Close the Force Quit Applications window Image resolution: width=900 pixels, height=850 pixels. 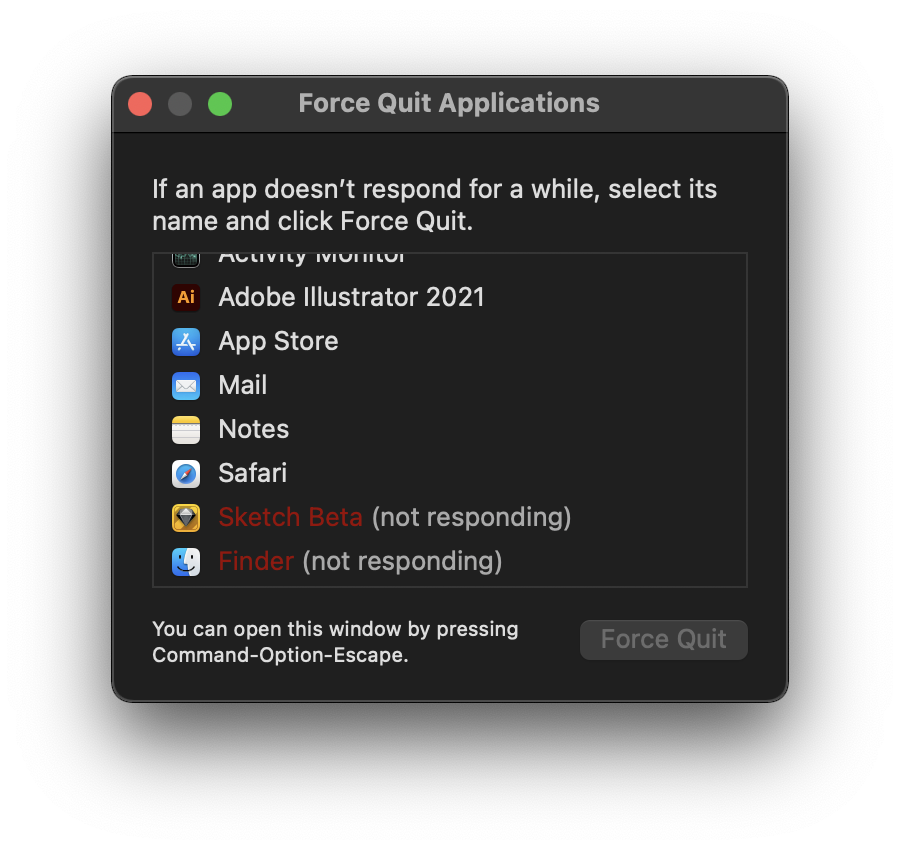140,104
